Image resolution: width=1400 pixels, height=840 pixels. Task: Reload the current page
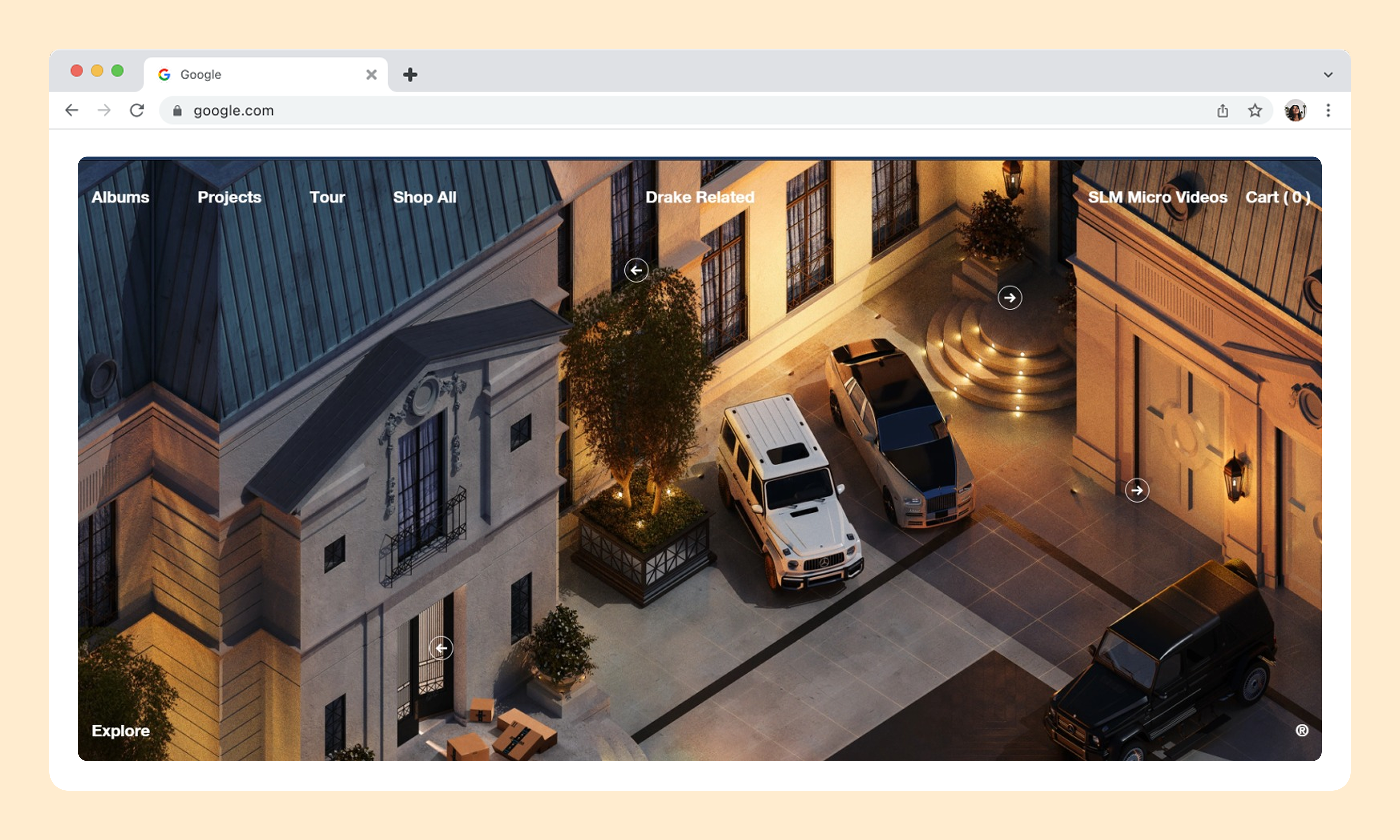click(x=137, y=110)
